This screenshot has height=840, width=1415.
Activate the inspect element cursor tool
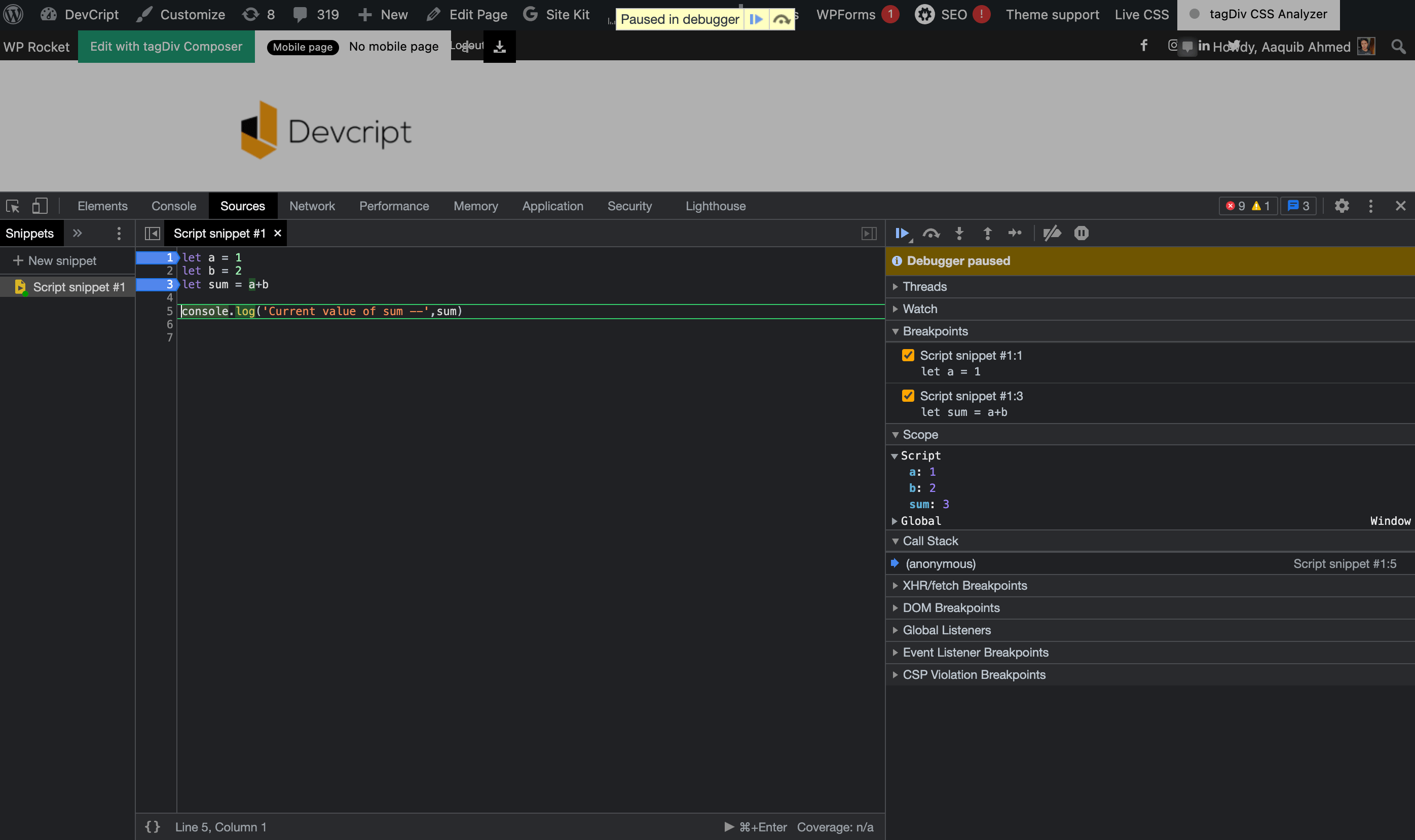pyautogui.click(x=13, y=206)
